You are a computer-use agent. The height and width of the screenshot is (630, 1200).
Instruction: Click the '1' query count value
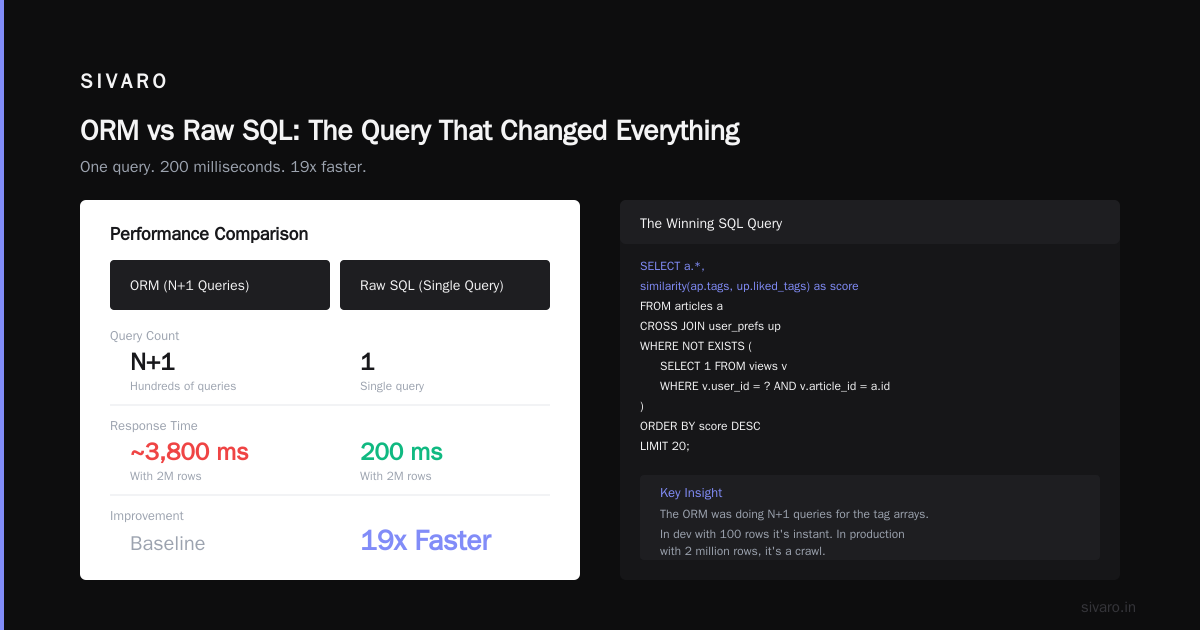[367, 362]
